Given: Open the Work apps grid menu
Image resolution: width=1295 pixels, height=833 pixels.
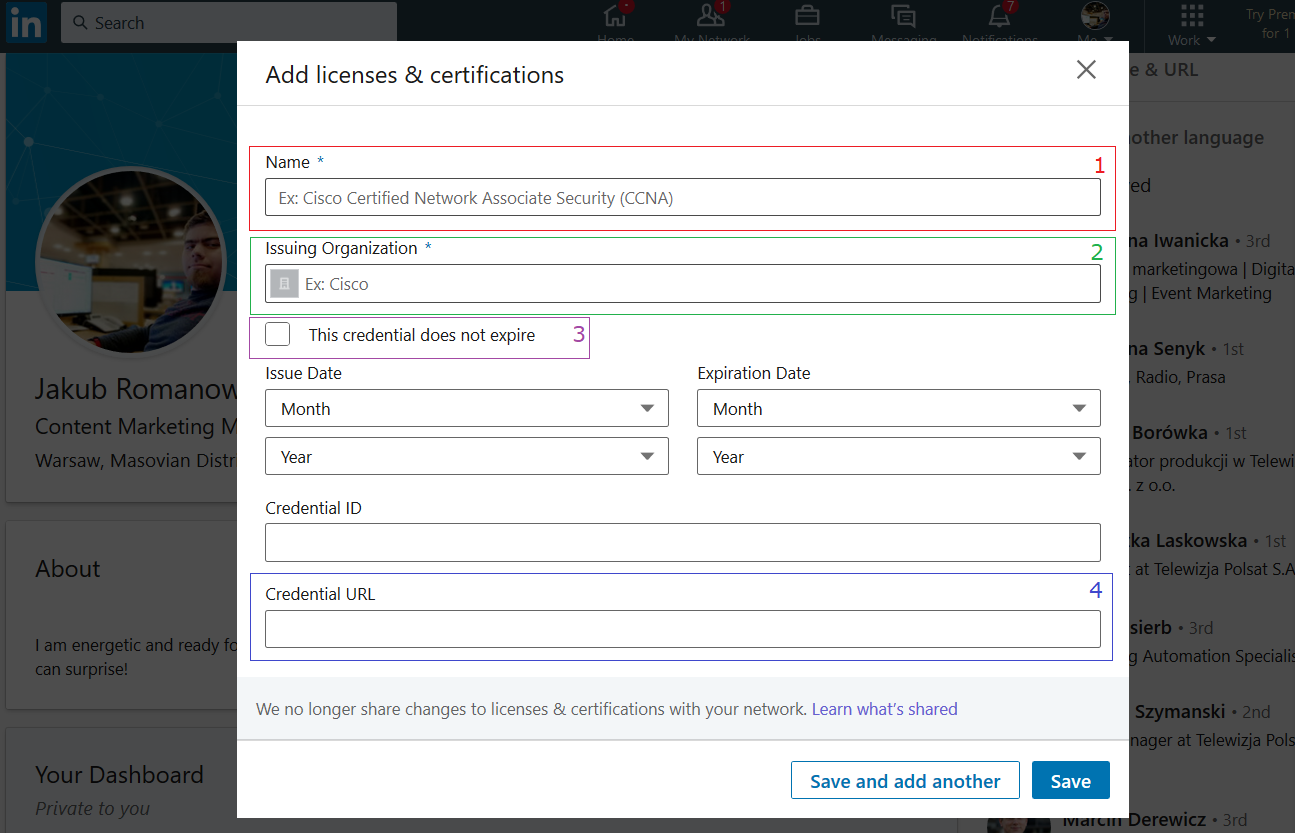Looking at the screenshot, I should click(x=1192, y=16).
